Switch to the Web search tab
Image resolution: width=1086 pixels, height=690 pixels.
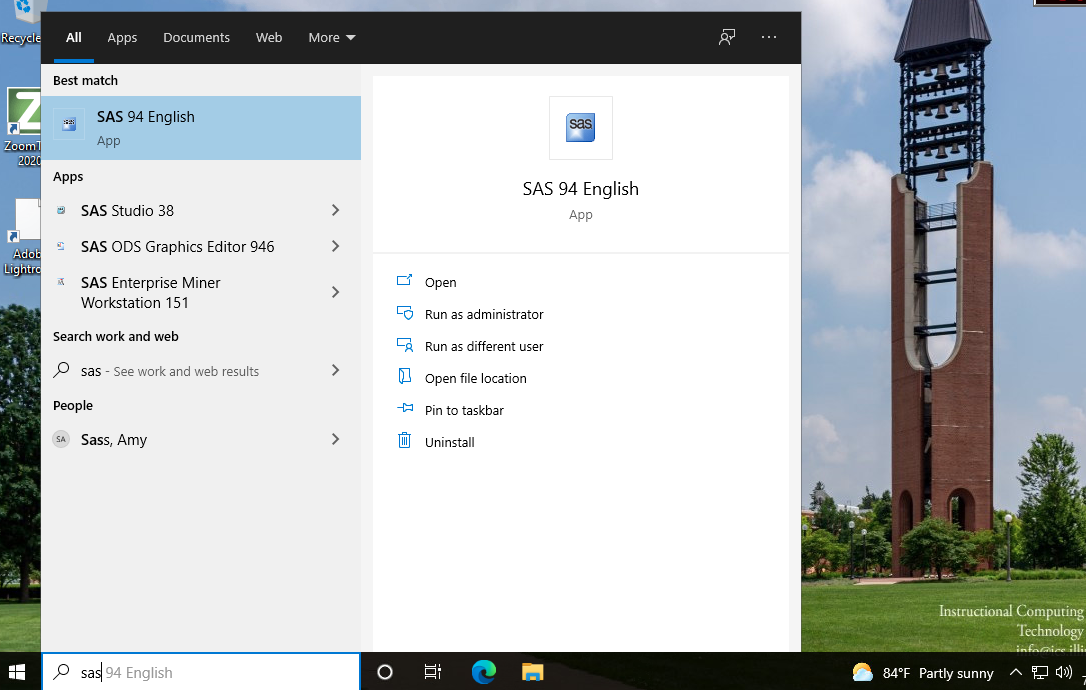coord(269,37)
